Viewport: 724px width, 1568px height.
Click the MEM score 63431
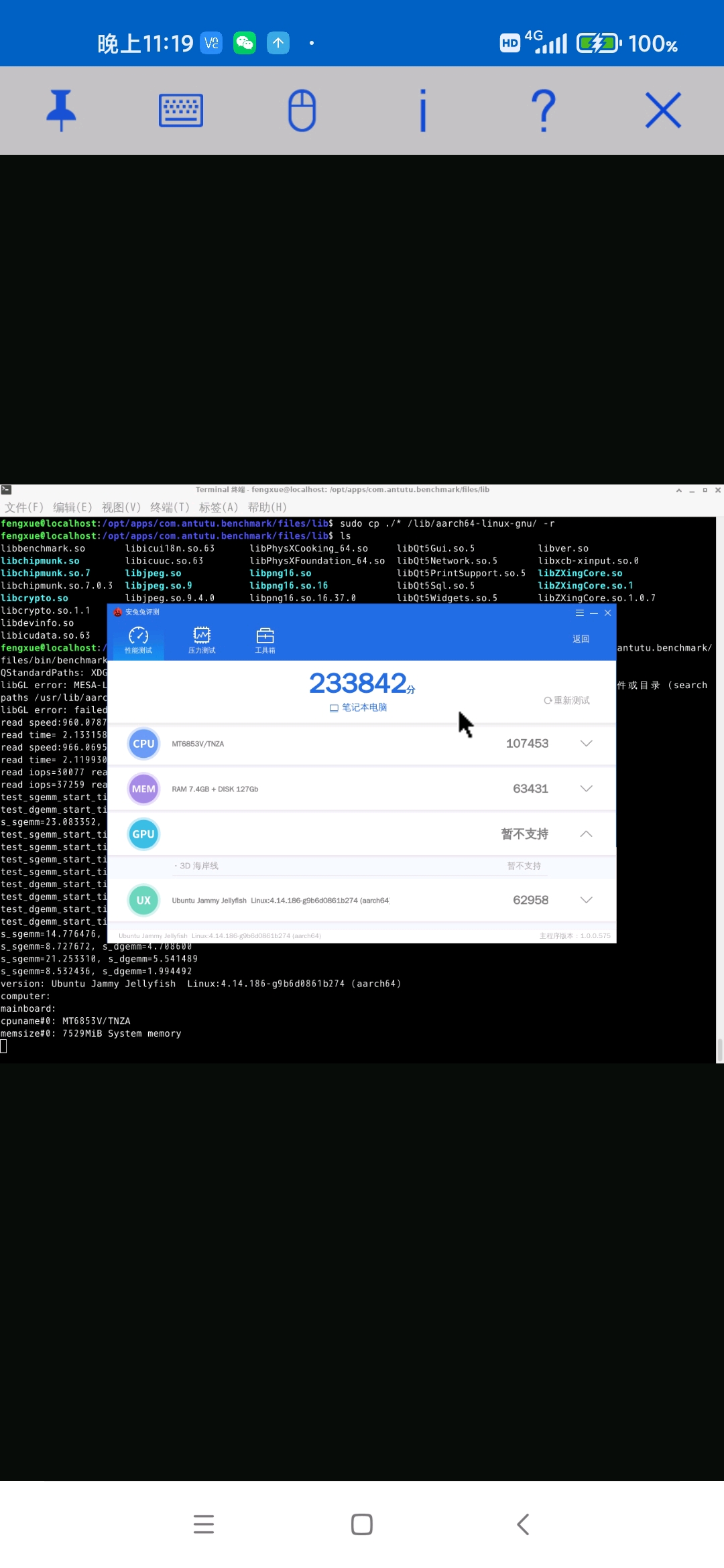530,789
